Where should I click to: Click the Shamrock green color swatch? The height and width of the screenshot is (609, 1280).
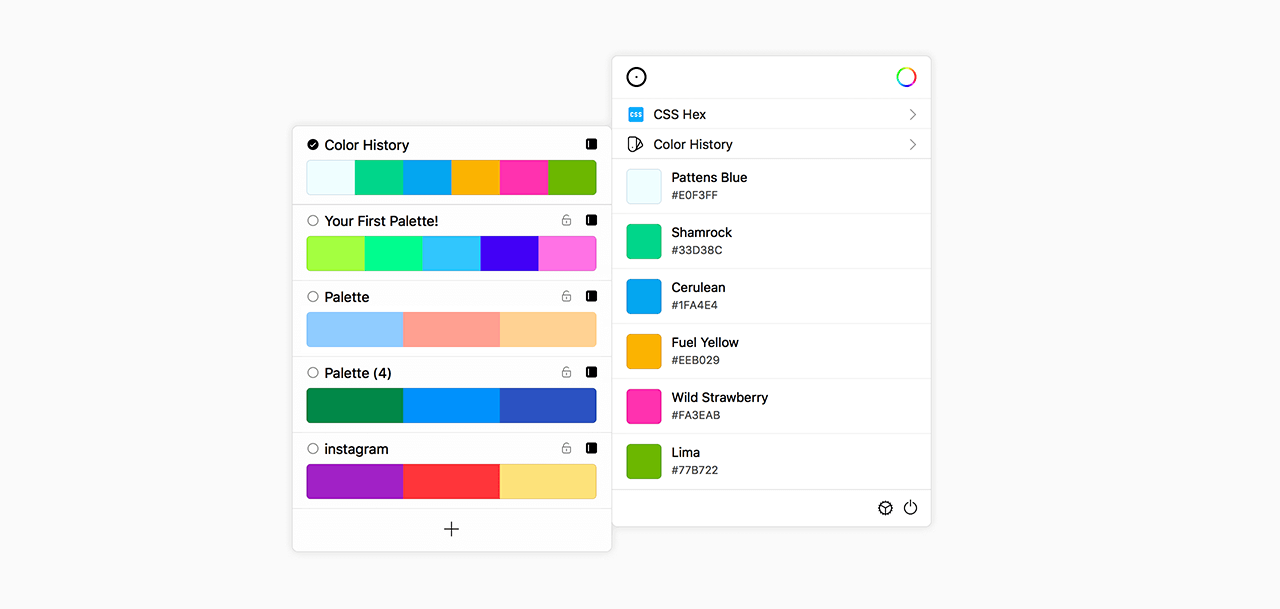[644, 241]
